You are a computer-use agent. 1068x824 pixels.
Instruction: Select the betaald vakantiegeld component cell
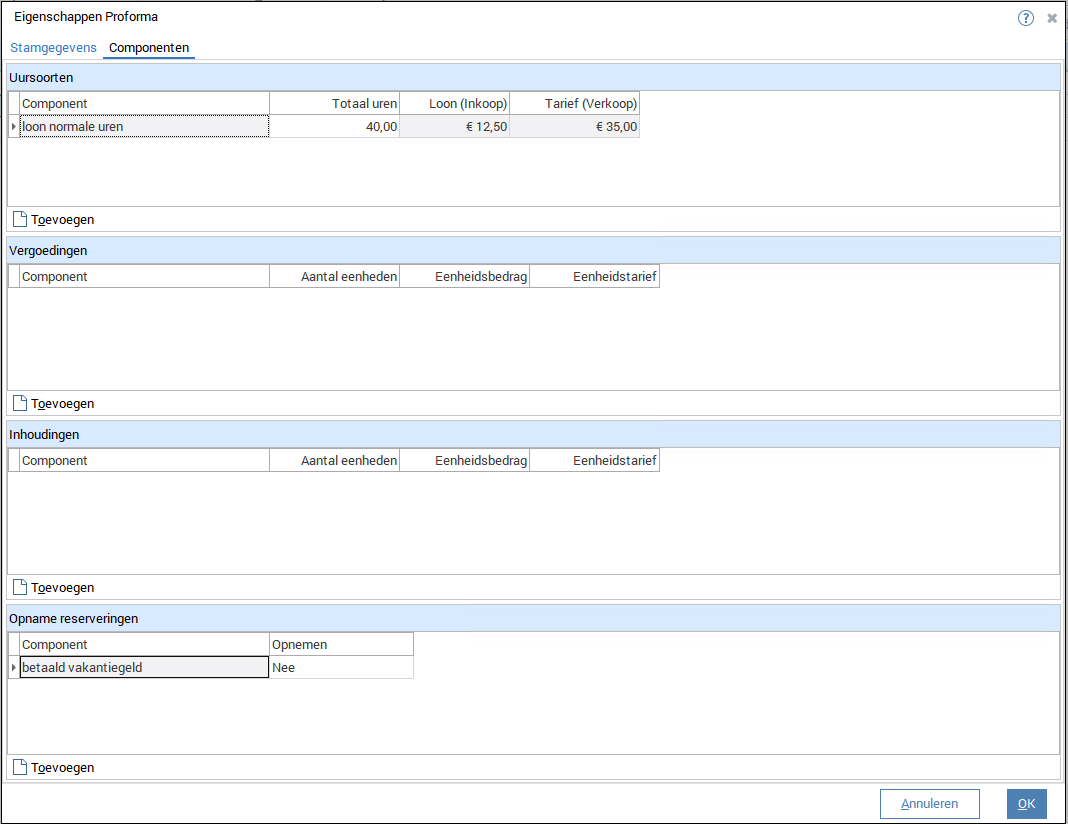click(x=144, y=667)
